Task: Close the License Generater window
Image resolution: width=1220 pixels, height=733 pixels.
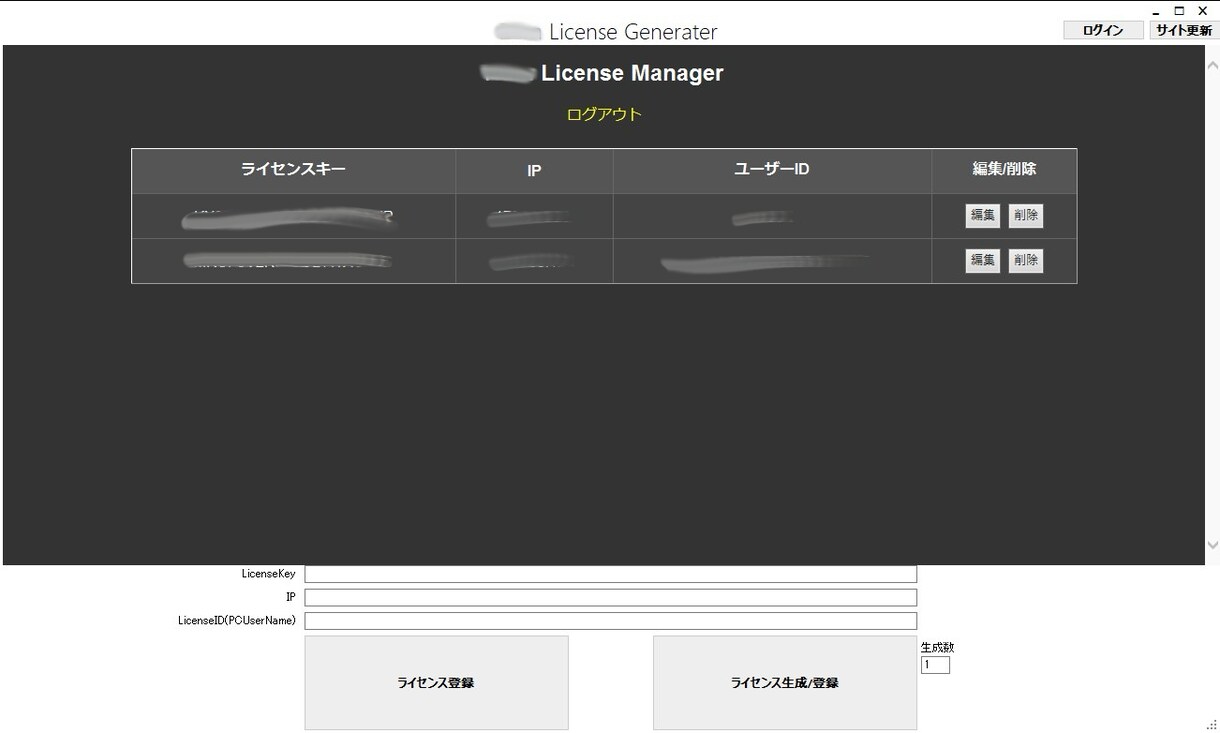Action: 1203,11
